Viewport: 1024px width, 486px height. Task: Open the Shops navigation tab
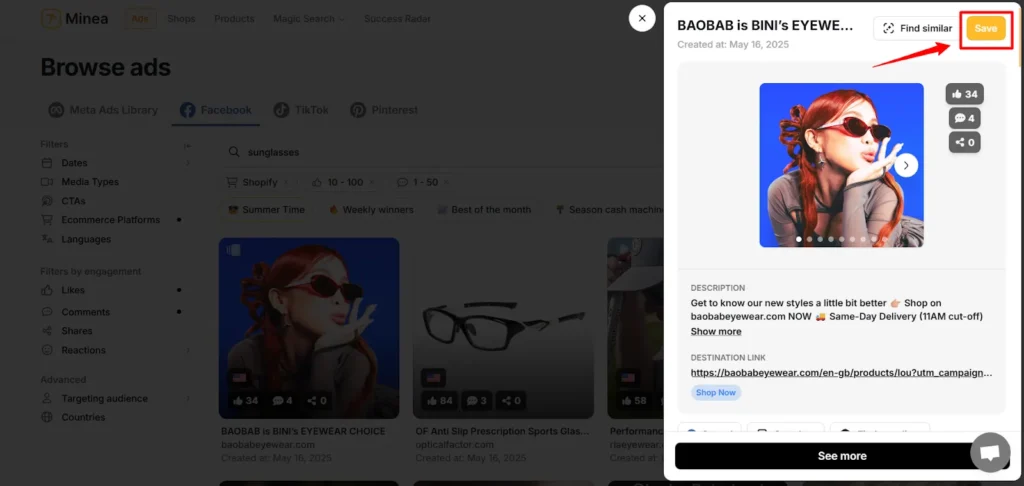(x=181, y=19)
